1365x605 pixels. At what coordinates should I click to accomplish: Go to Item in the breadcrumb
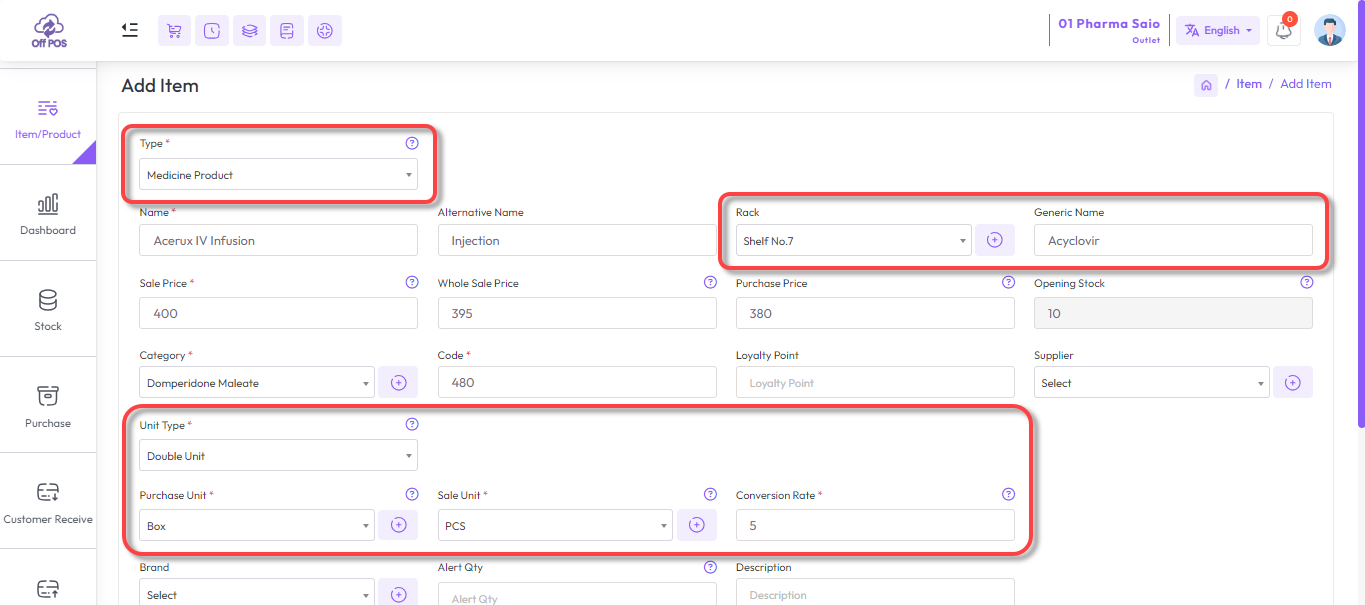[x=1249, y=84]
